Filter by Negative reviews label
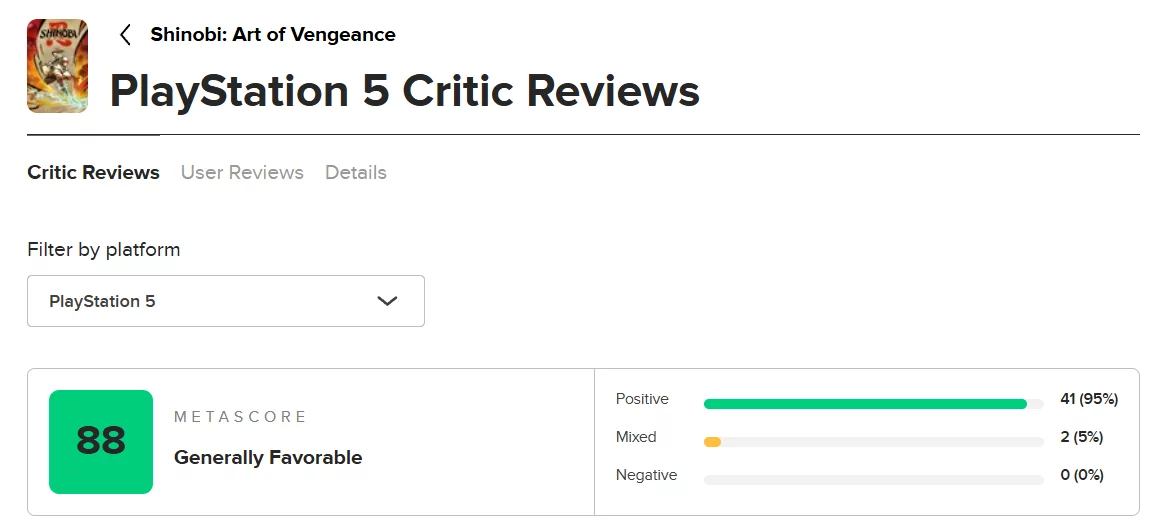1155x531 pixels. pos(646,475)
